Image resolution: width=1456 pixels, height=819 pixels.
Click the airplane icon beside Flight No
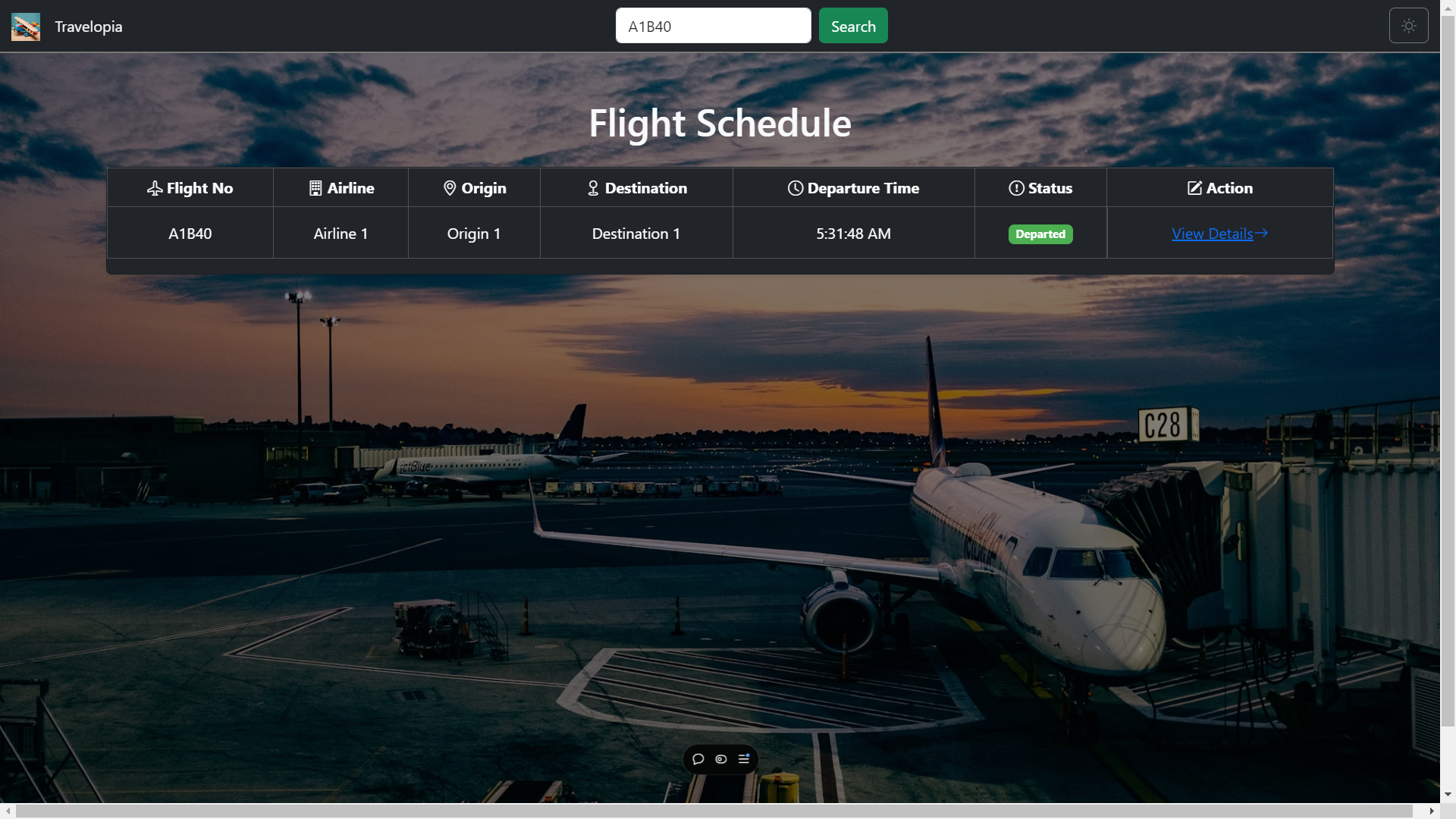155,188
